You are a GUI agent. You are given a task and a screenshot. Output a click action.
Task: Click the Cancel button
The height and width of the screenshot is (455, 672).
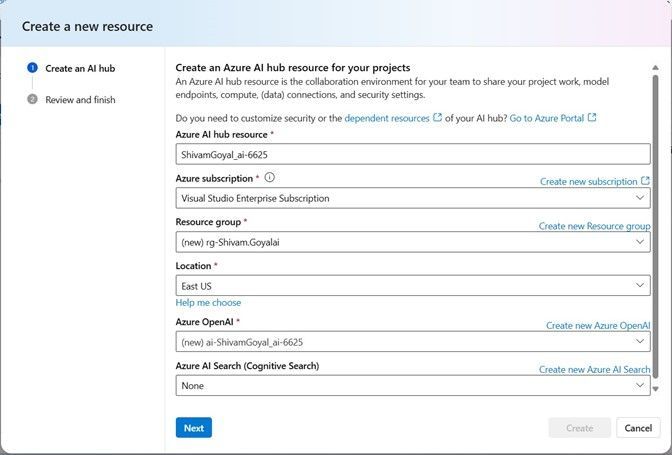click(x=638, y=428)
